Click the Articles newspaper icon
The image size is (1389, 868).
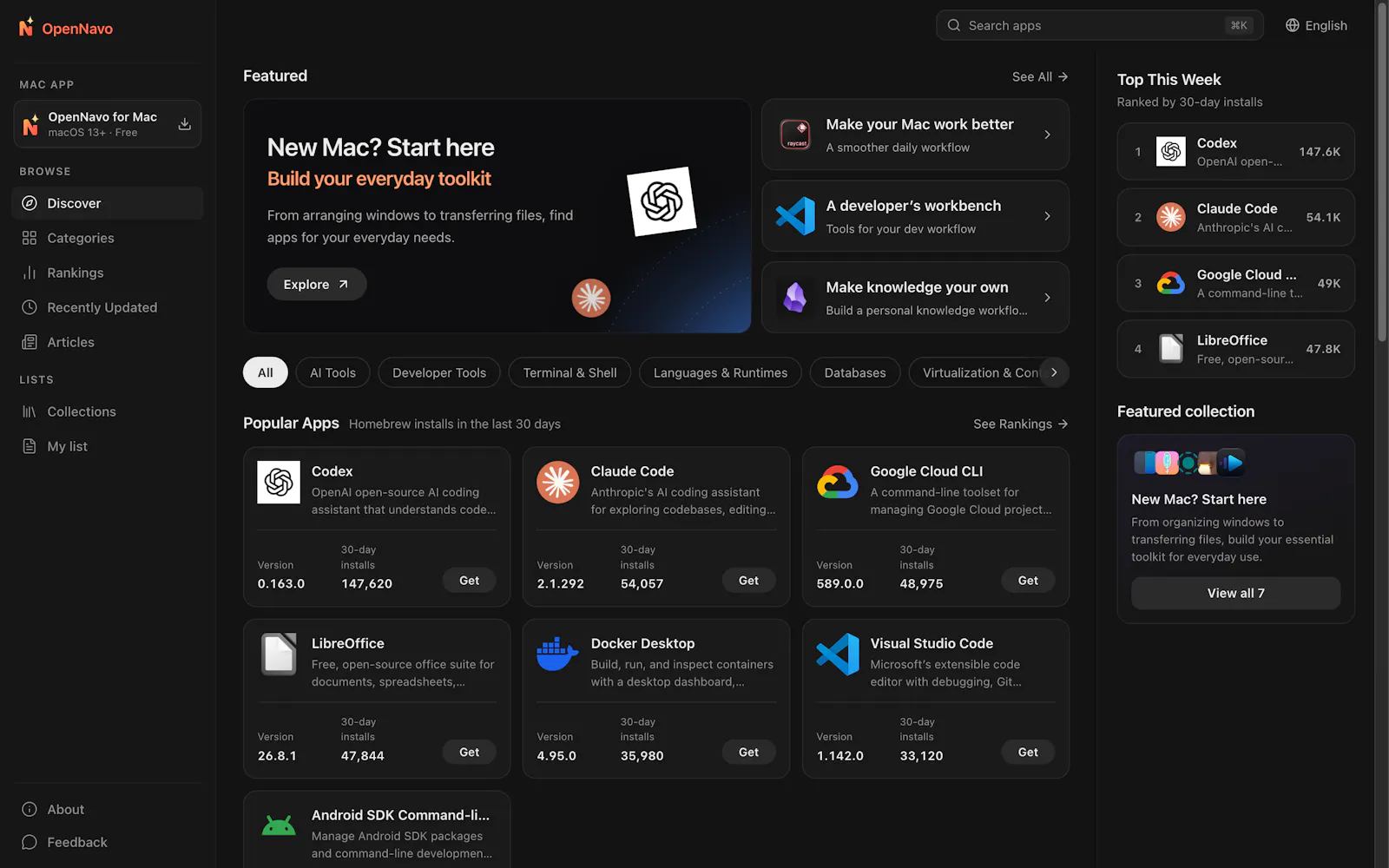tap(30, 342)
